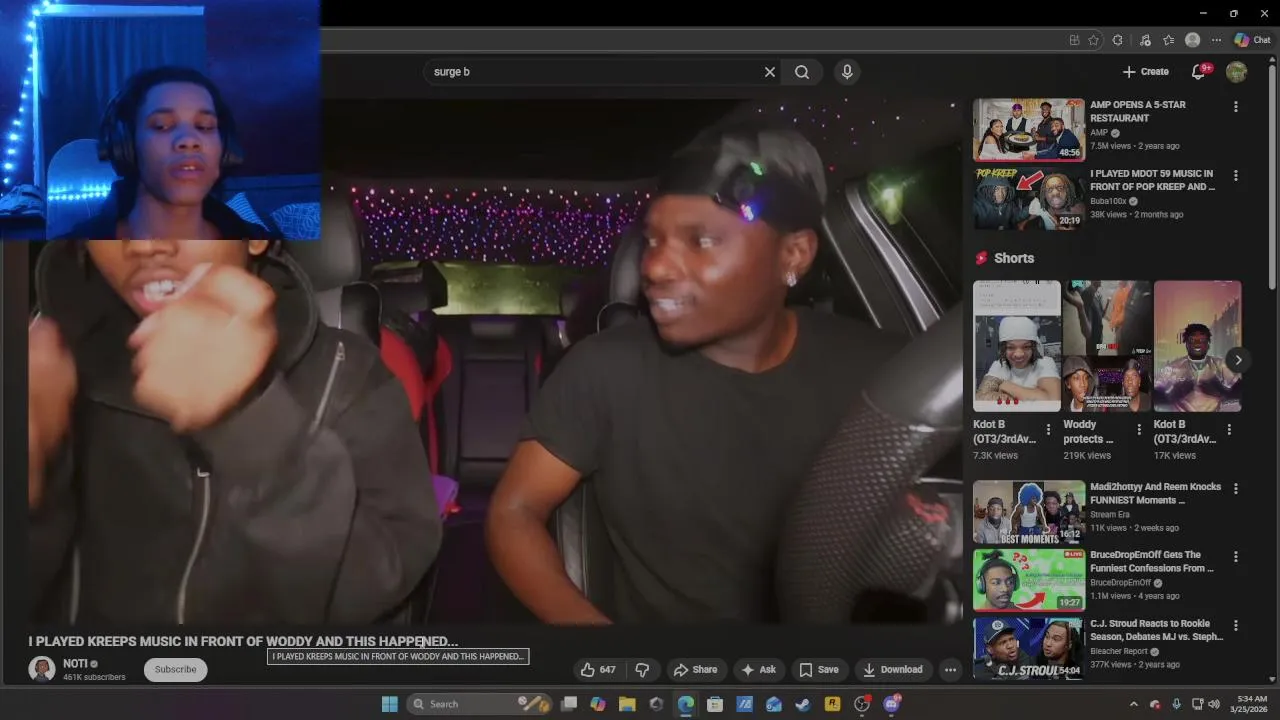This screenshot has height=720, width=1280.
Task: Open 'I PLAYED MDOT 59 MUSIC' title
Action: pyautogui.click(x=1153, y=180)
